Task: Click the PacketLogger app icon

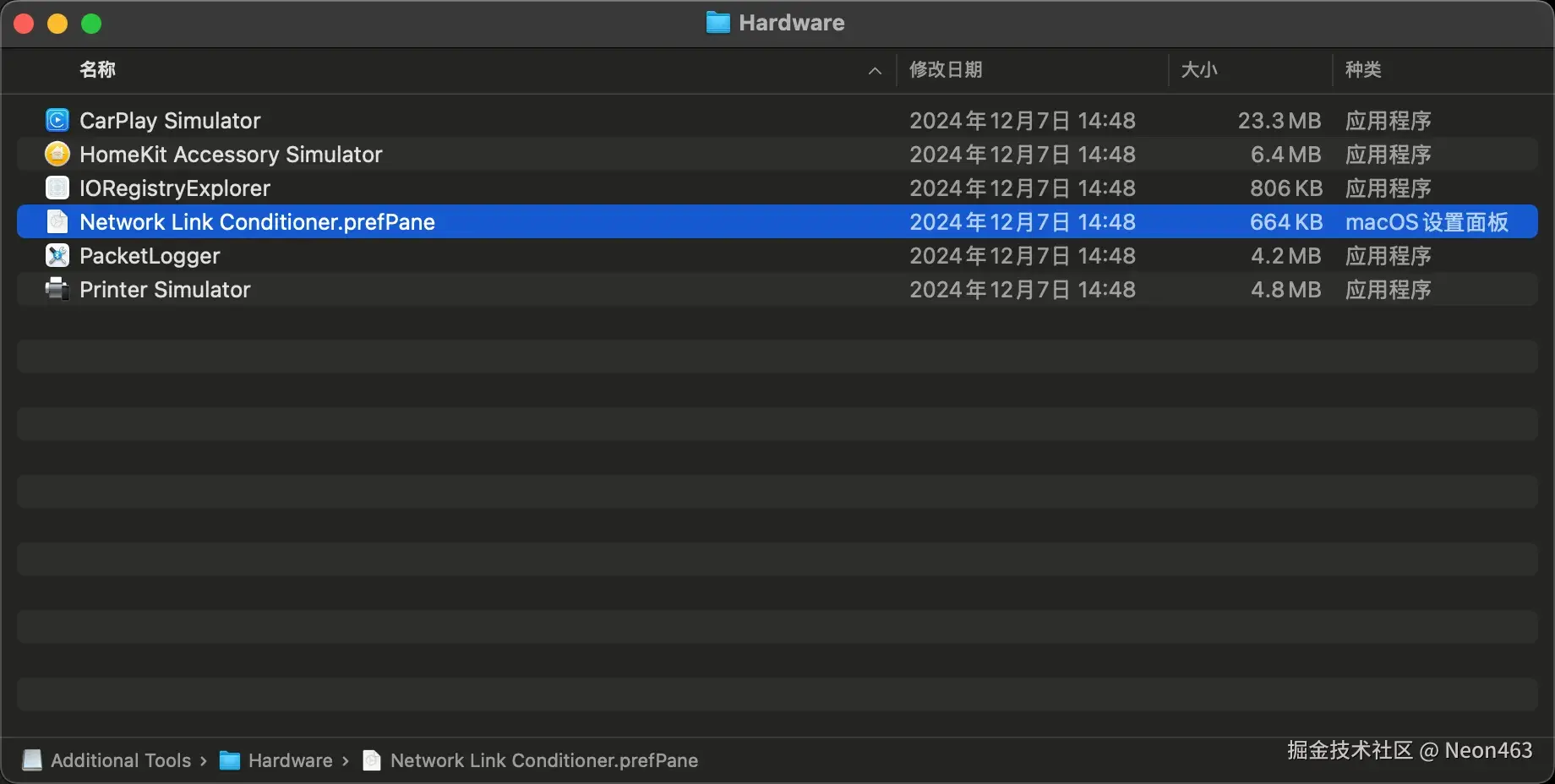Action: 57,255
